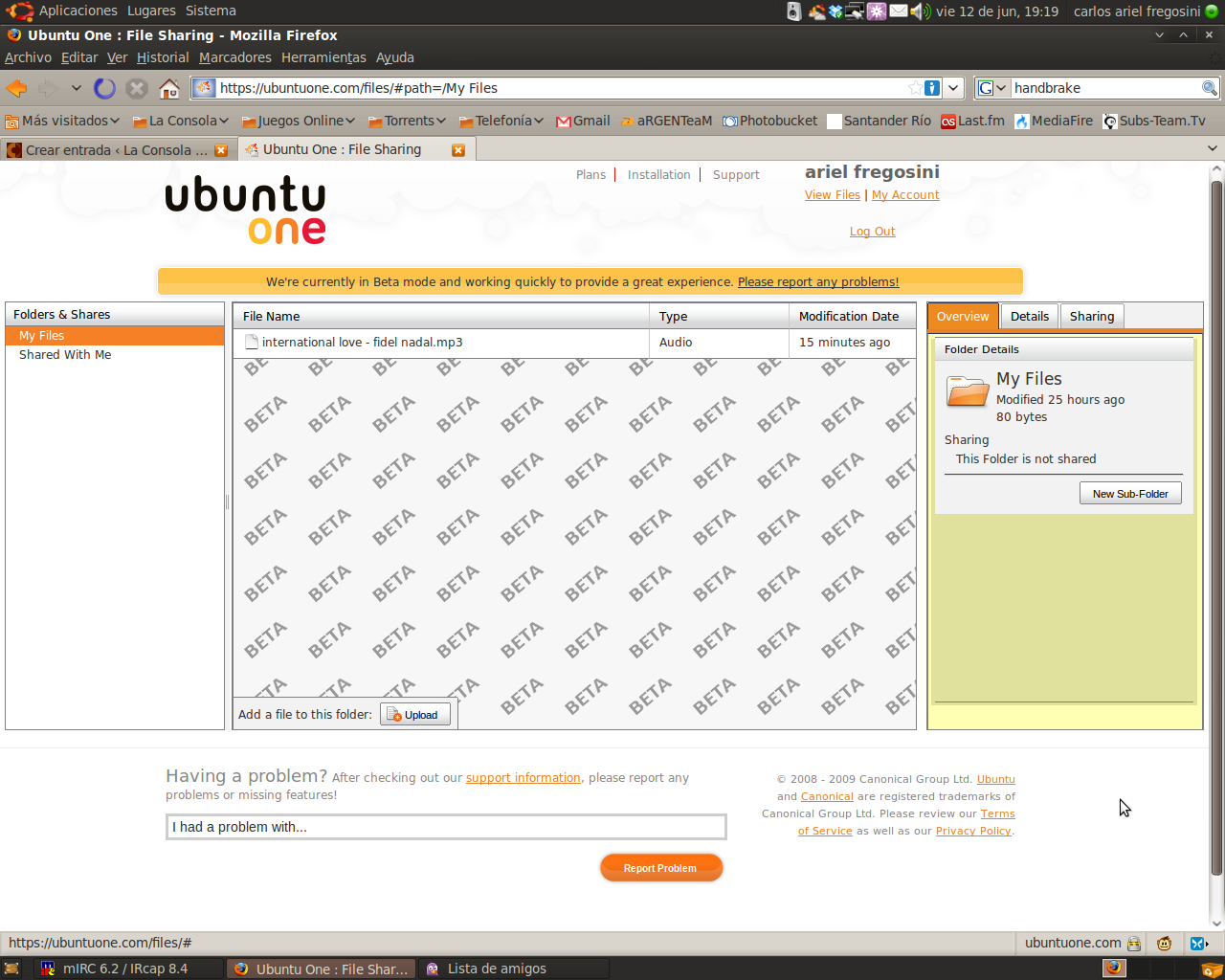This screenshot has height=980, width=1225.
Task: Click the search magnifier icon
Action: pos(1210,88)
